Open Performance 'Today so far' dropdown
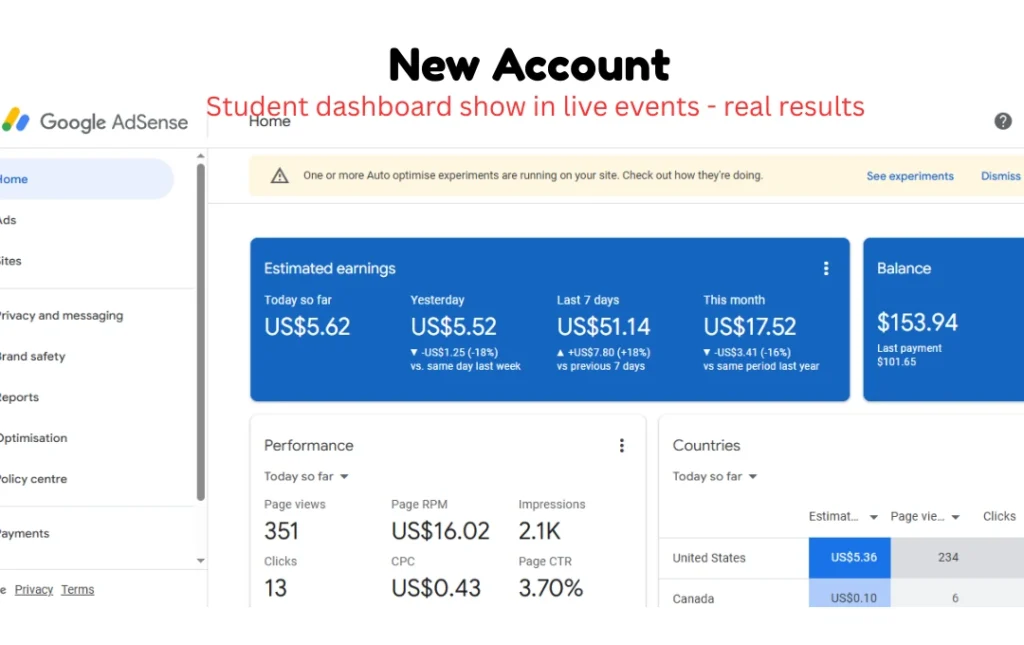The image size is (1024, 645). pyautogui.click(x=306, y=477)
